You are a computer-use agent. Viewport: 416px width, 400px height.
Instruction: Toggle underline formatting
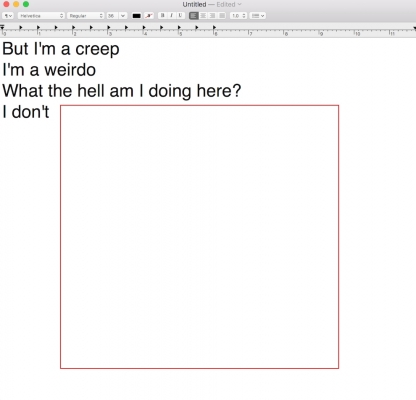pyautogui.click(x=180, y=16)
